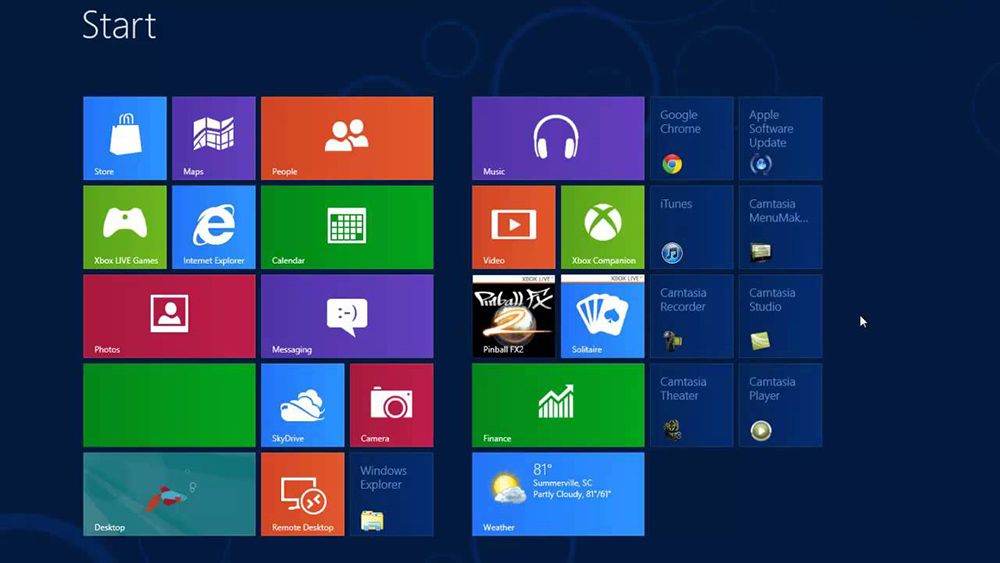Open the Solitaire tile
The width and height of the screenshot is (1000, 563).
click(603, 316)
